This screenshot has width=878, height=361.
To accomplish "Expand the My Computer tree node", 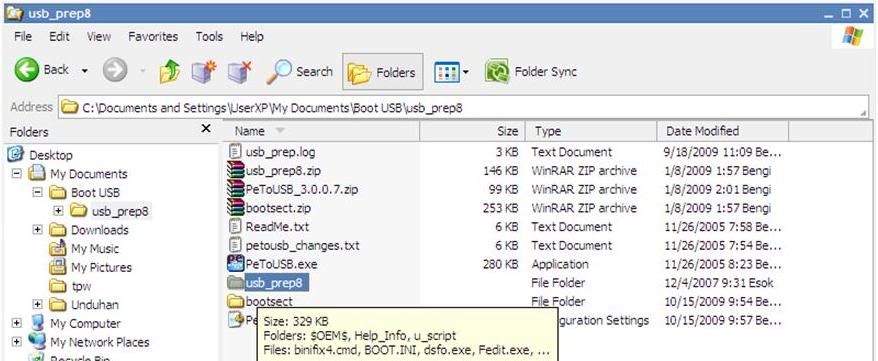I will coord(17,323).
